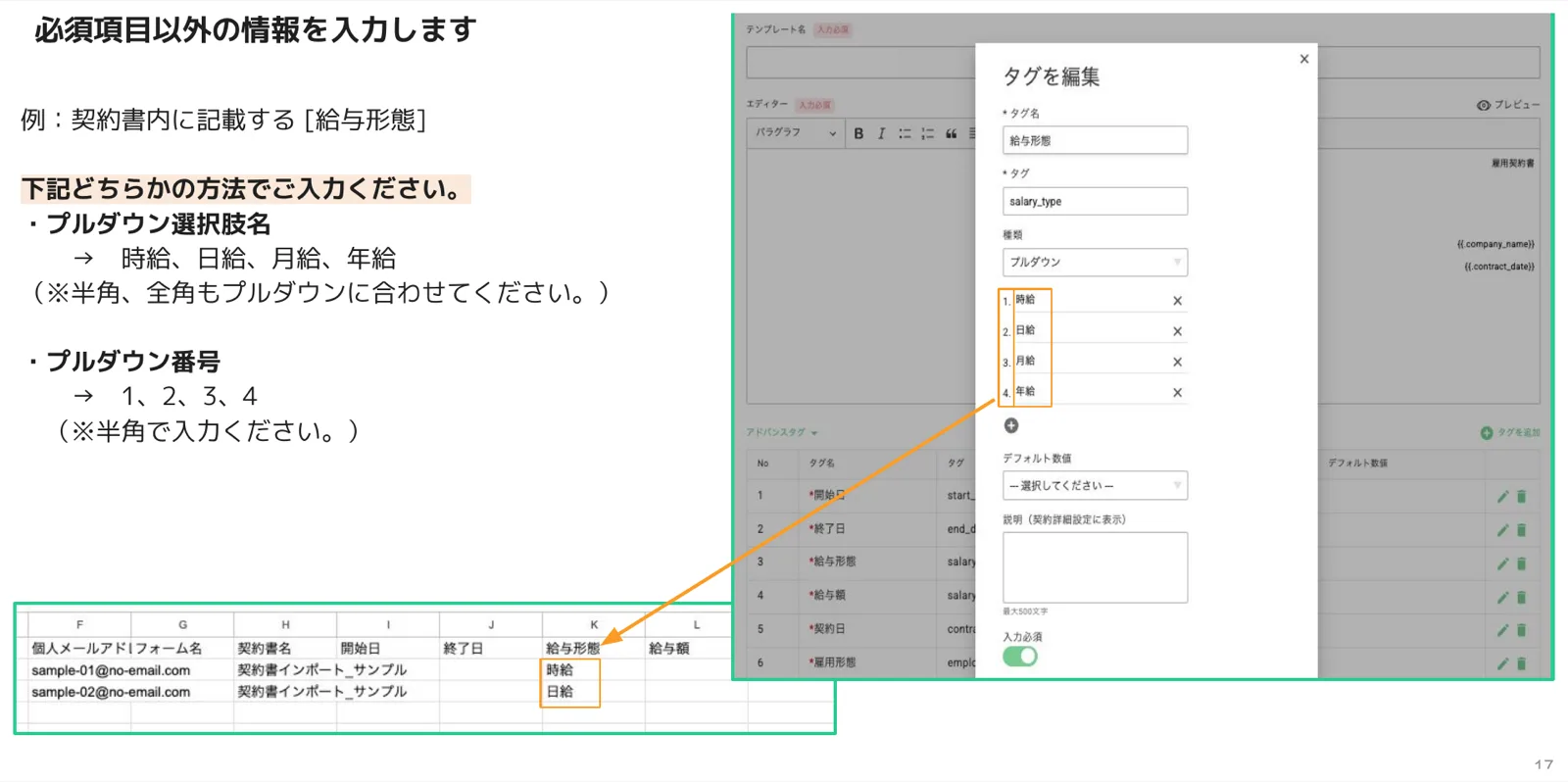Delete the 雇用形態 tag row with trash icon
This screenshot has width=1568, height=782.
[x=1521, y=663]
